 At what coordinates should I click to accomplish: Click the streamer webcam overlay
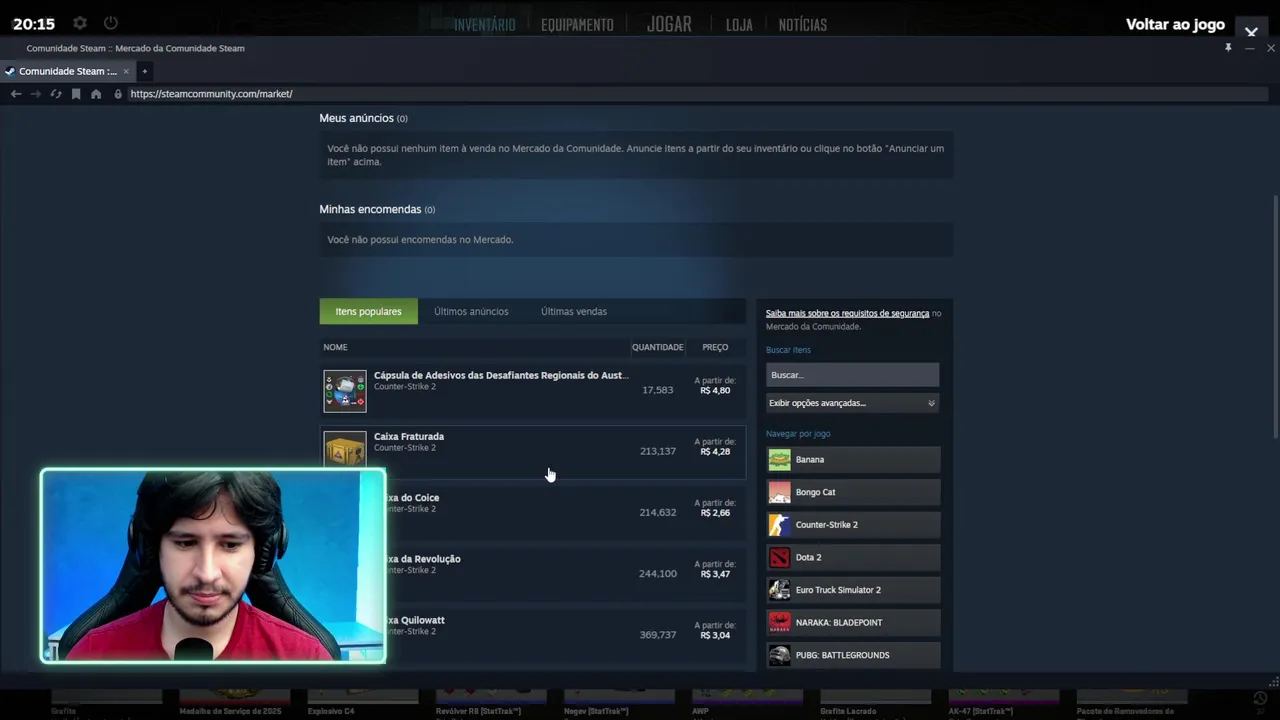click(x=213, y=566)
